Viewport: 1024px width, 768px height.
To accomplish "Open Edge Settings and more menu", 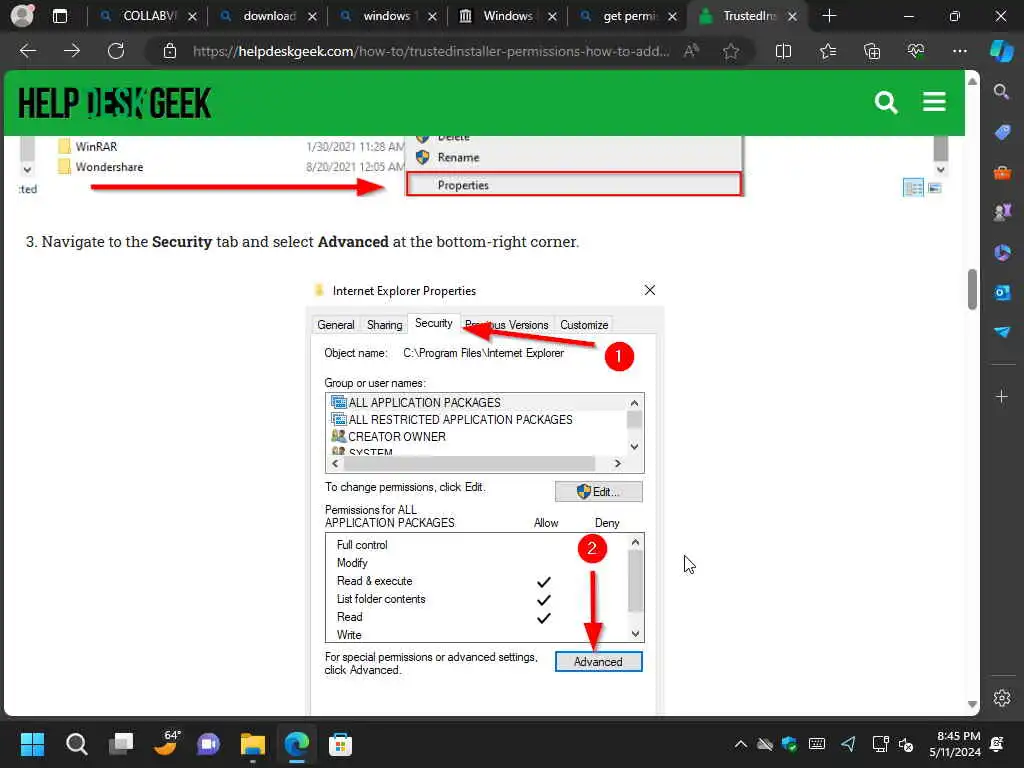I will (959, 51).
